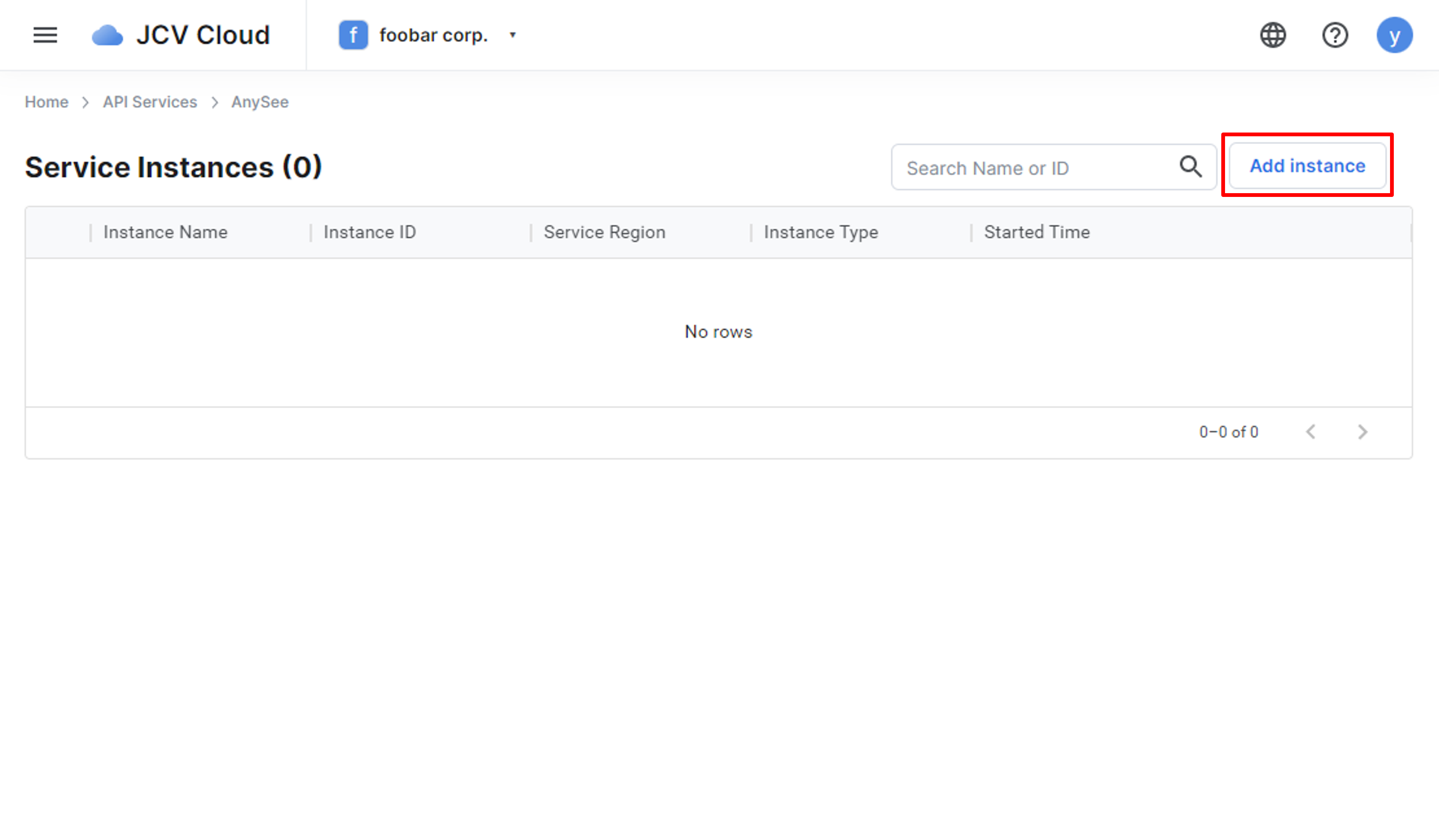Navigate to Home breadcrumb
Image resolution: width=1439 pixels, height=840 pixels.
pos(46,102)
